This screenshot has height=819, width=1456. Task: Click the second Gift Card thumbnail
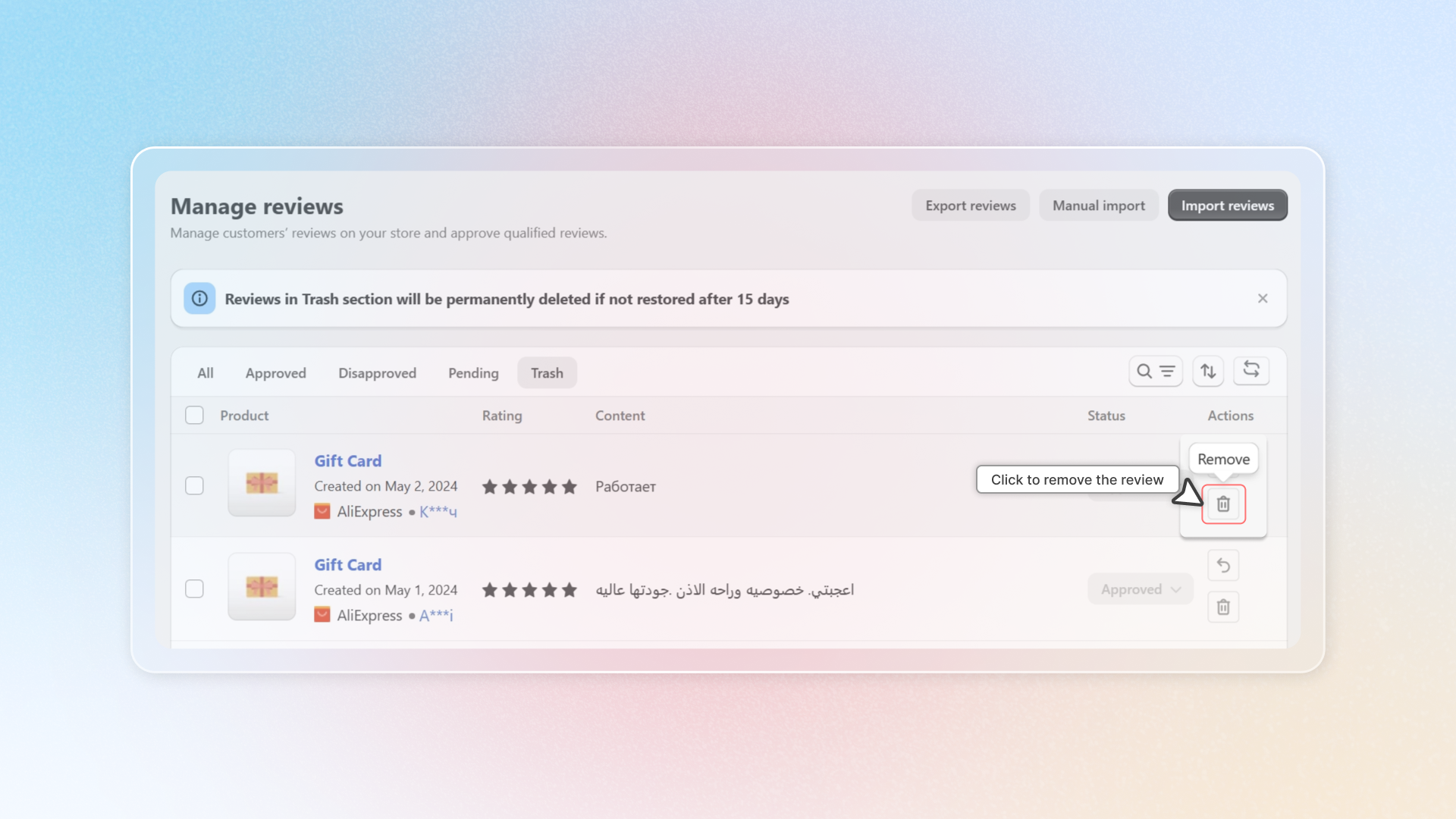262,587
